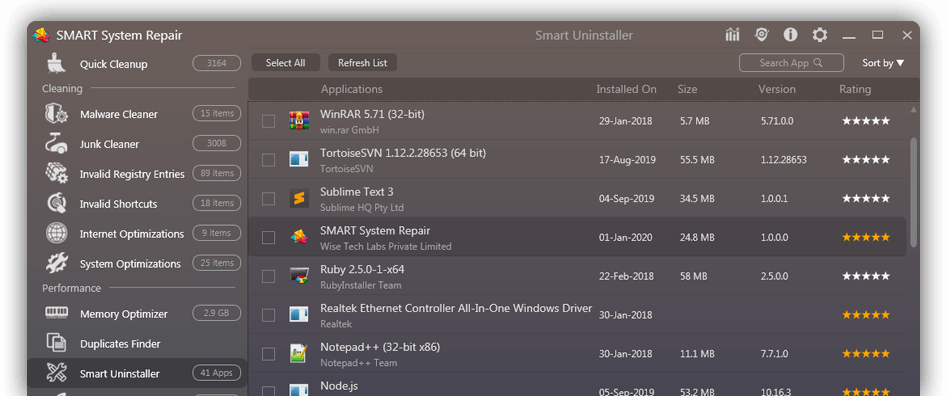Check the TortoiseSVN checkbox
This screenshot has height=396, width=947.
[x=268, y=160]
